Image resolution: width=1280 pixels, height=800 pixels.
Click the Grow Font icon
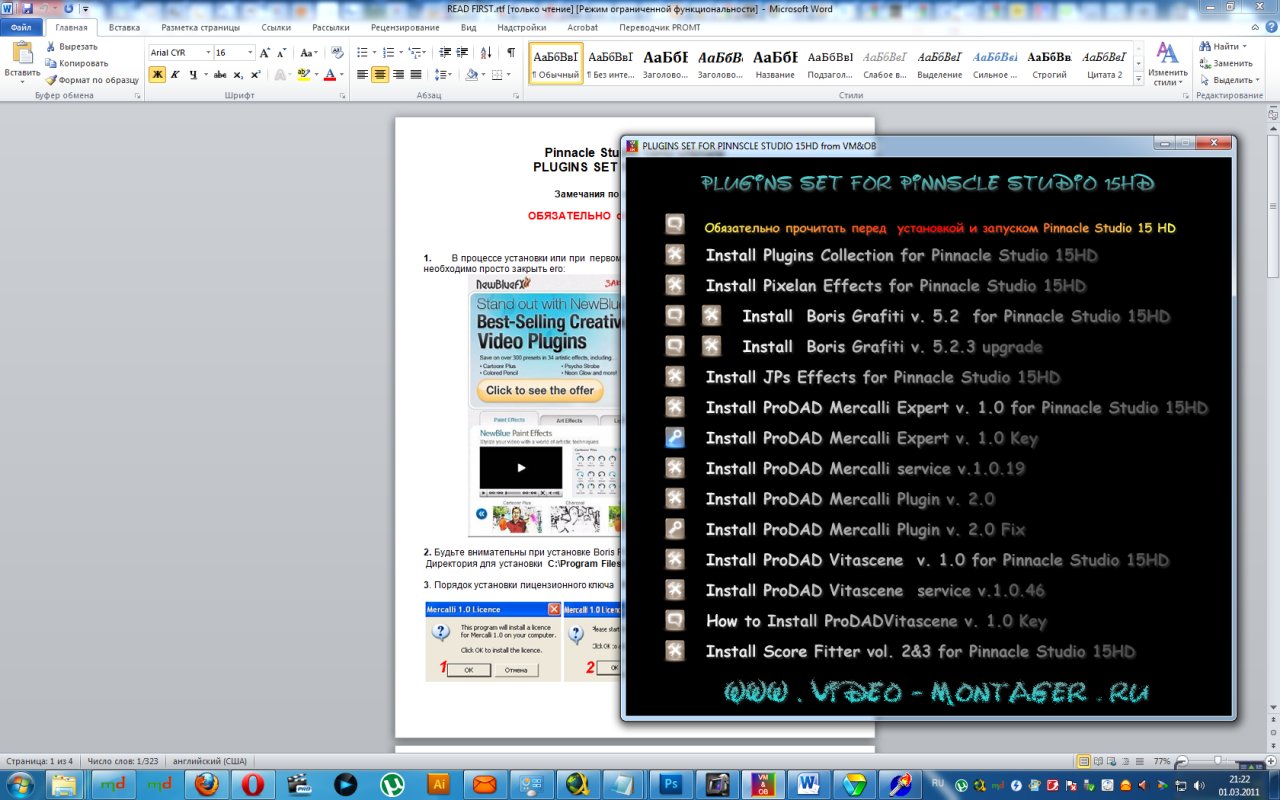coord(266,52)
